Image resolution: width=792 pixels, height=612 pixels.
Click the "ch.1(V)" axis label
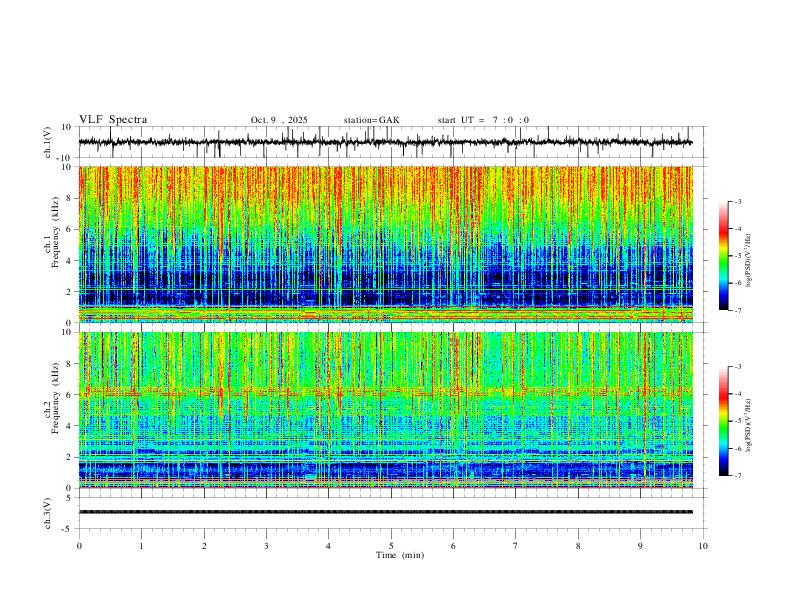pyautogui.click(x=48, y=142)
